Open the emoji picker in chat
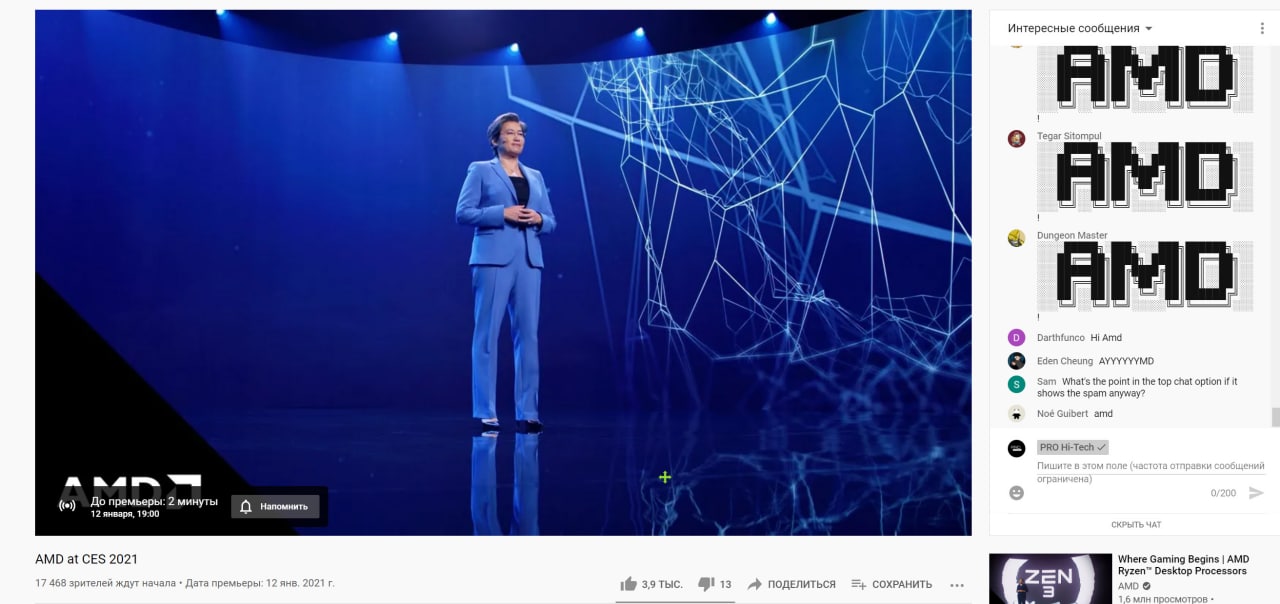1280x604 pixels. (x=1016, y=493)
